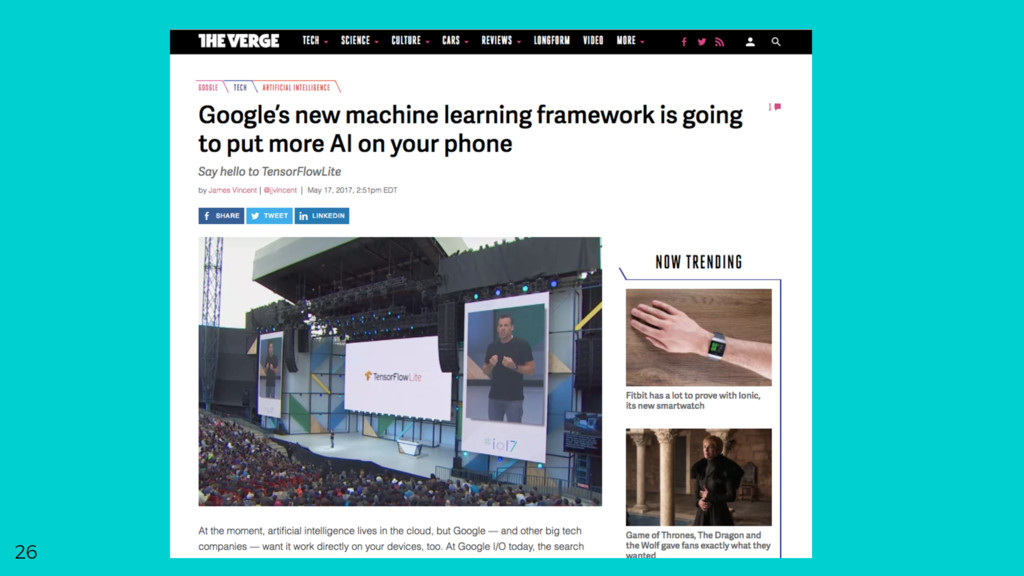Go to the Longform section
The height and width of the screenshot is (576, 1024).
click(552, 40)
